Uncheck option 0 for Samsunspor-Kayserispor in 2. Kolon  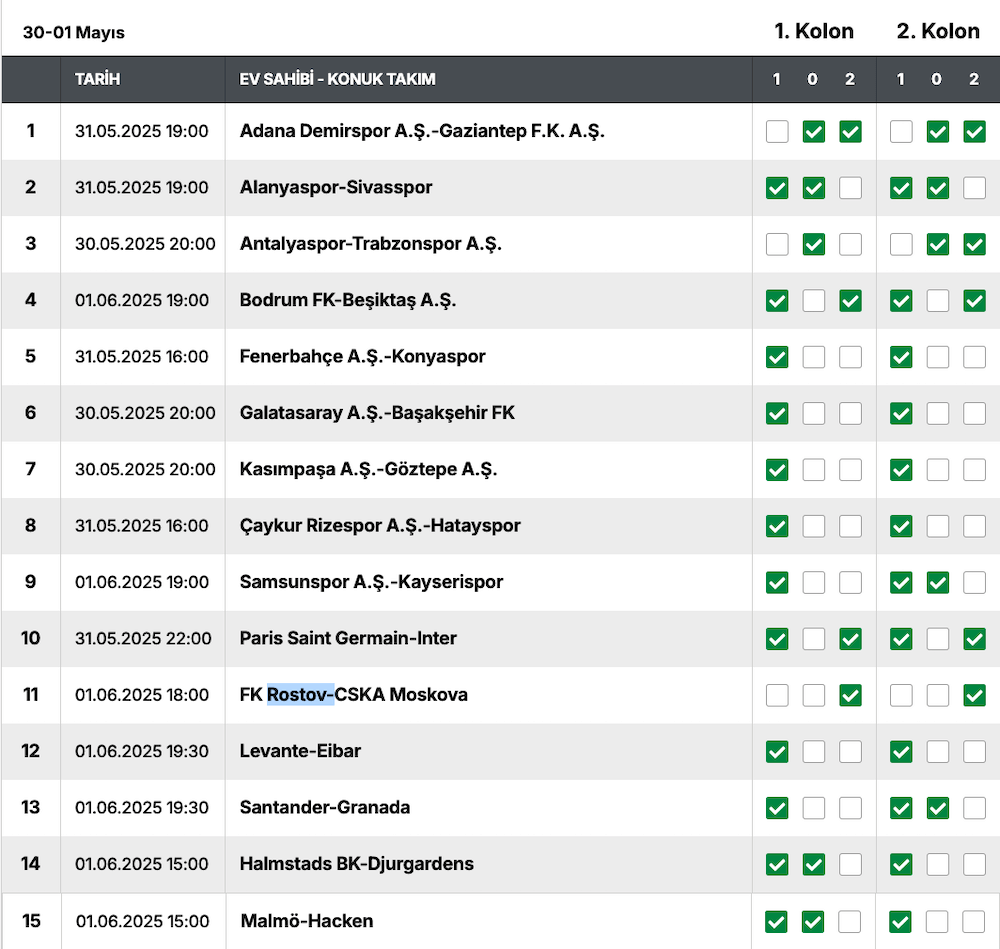937,582
